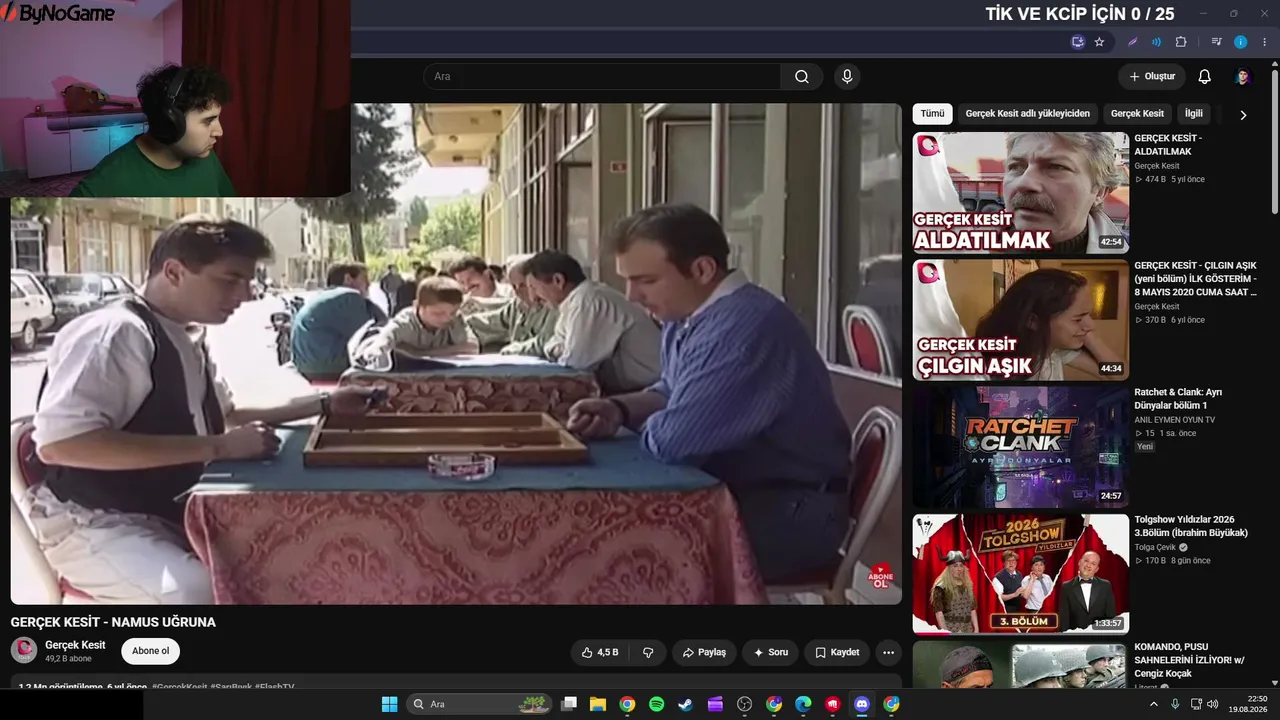Open the Chrome three-dot menu
This screenshot has height=720, width=1280.
point(1264,42)
